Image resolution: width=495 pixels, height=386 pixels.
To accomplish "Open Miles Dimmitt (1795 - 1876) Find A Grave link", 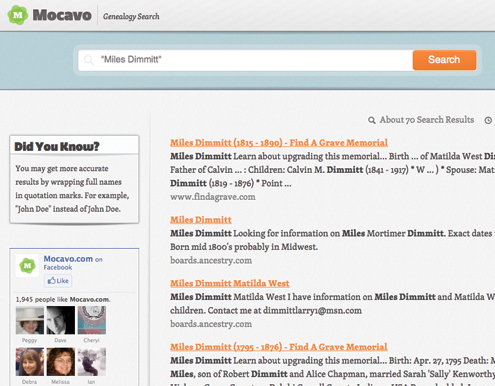I will pos(279,347).
